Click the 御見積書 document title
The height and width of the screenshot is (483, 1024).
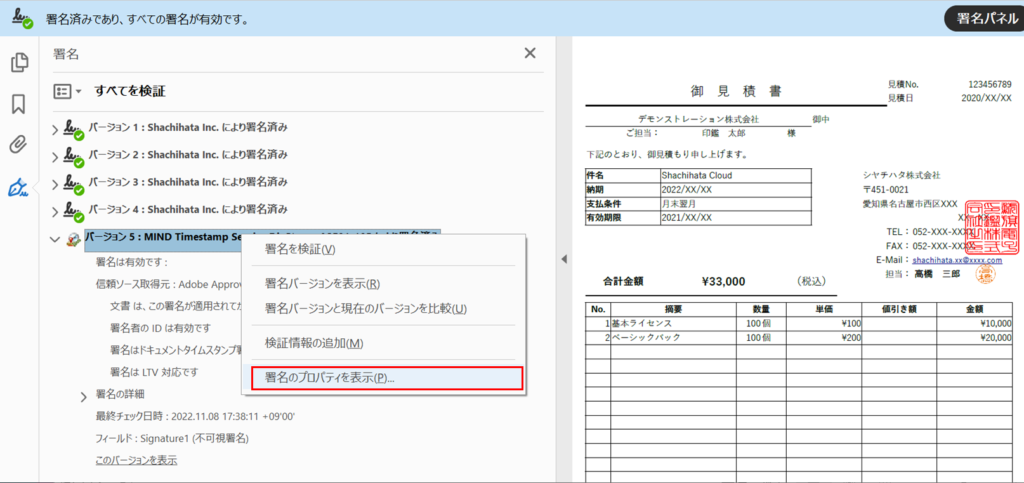click(735, 91)
